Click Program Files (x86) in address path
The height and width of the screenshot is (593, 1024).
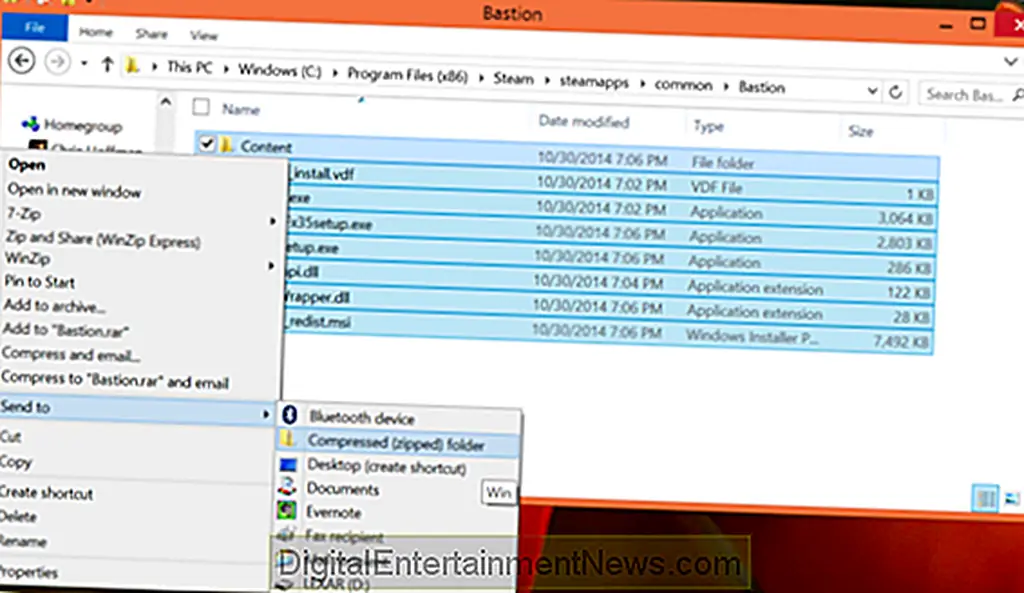coord(408,75)
